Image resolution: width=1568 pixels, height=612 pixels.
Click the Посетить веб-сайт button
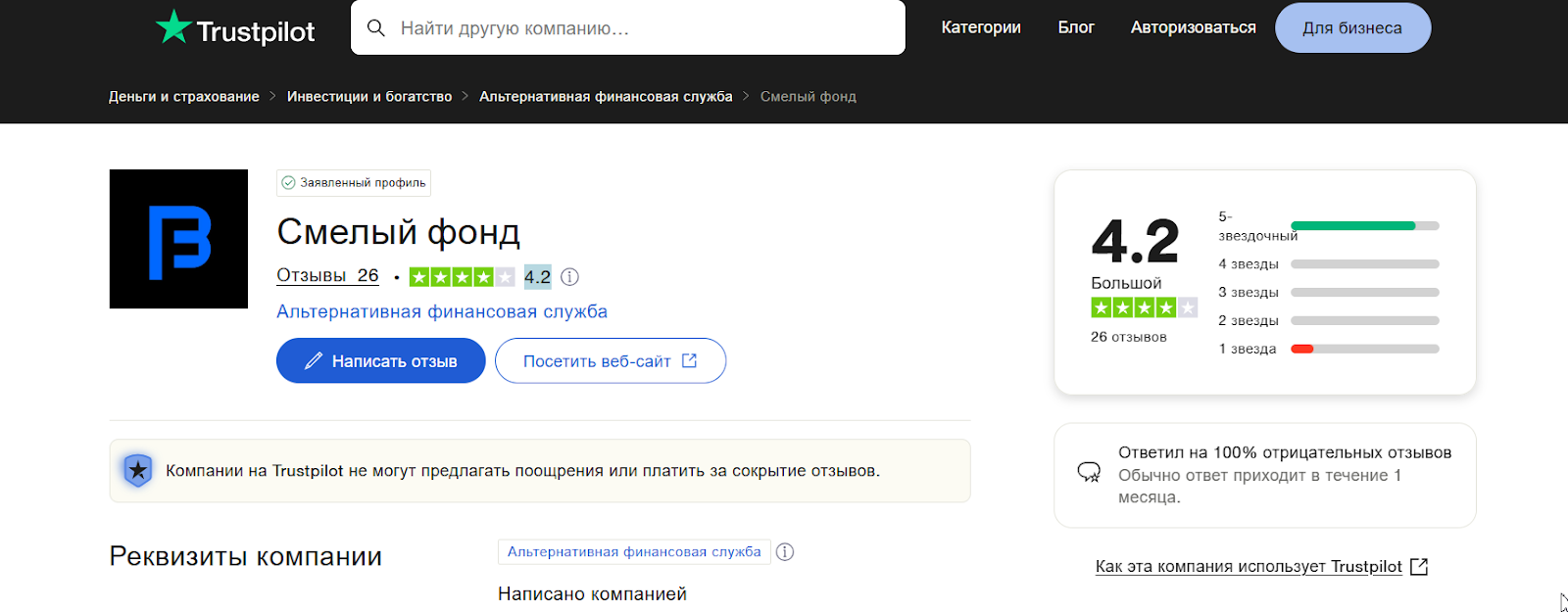pyautogui.click(x=611, y=360)
